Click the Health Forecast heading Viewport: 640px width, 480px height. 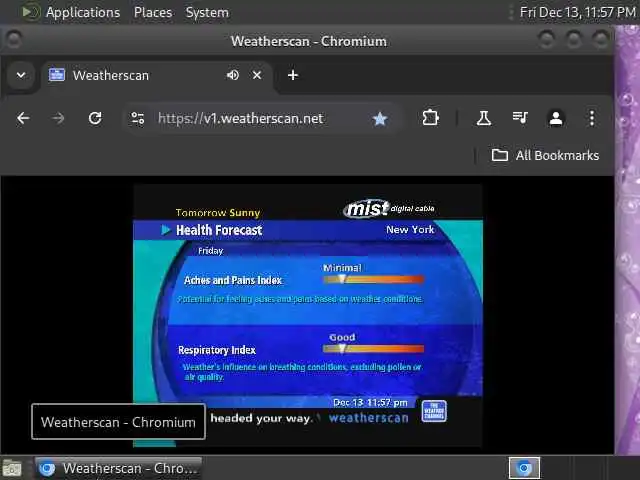point(219,230)
